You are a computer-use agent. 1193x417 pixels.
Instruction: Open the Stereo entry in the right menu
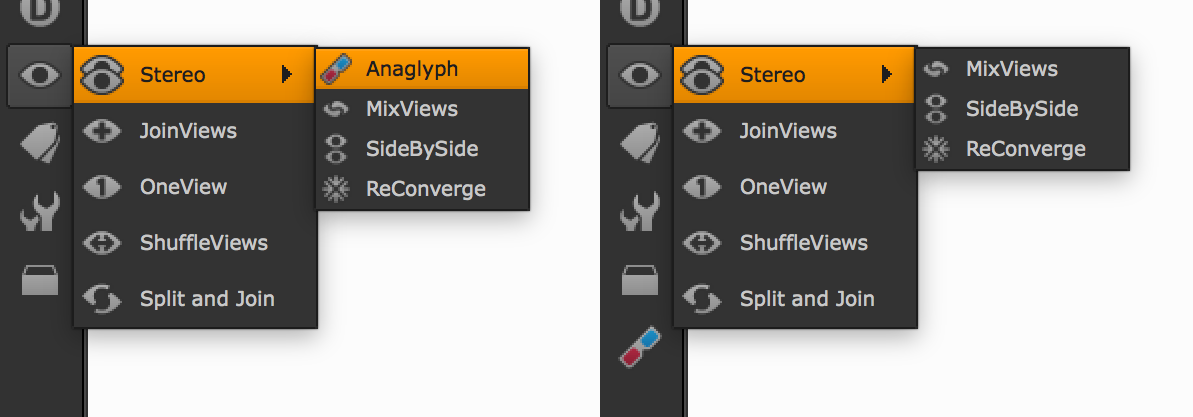[x=773, y=74]
